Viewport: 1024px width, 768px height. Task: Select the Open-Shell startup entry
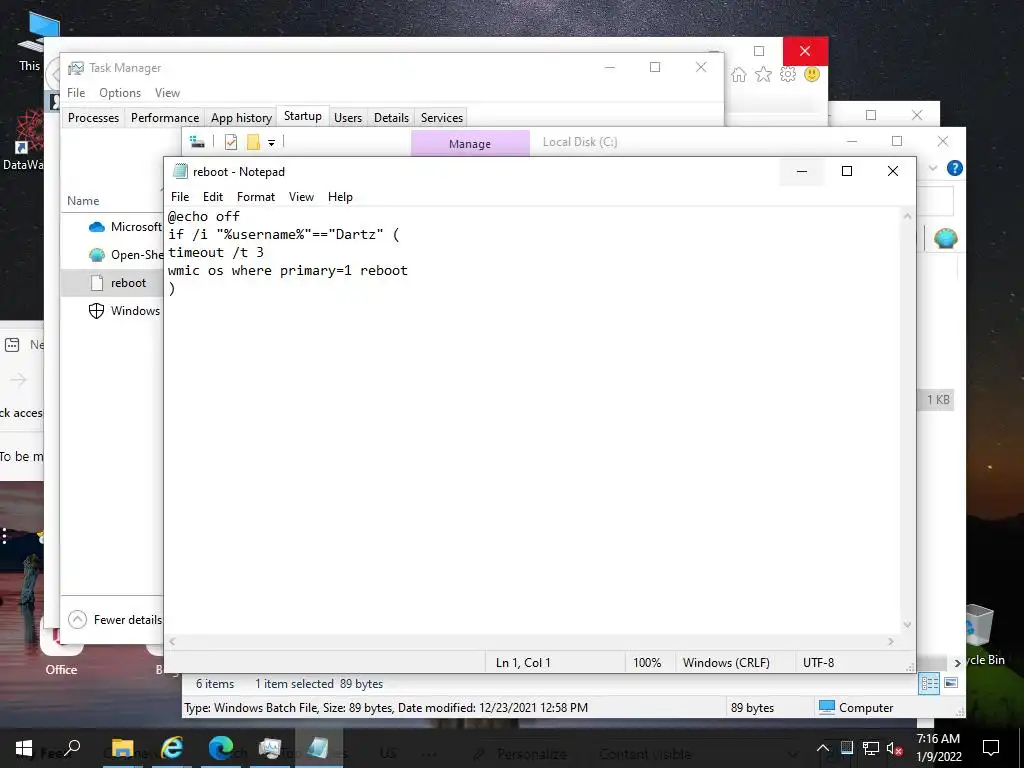pyautogui.click(x=112, y=255)
